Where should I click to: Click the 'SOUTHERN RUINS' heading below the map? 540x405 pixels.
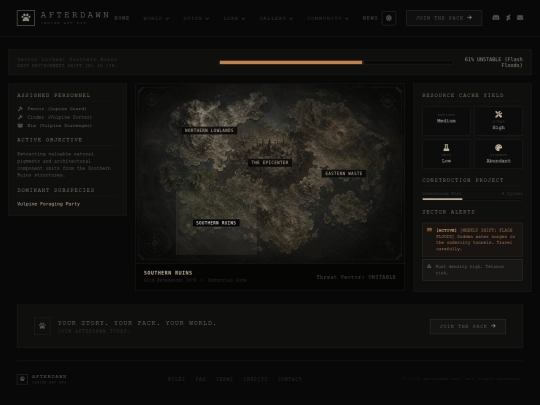(168, 273)
